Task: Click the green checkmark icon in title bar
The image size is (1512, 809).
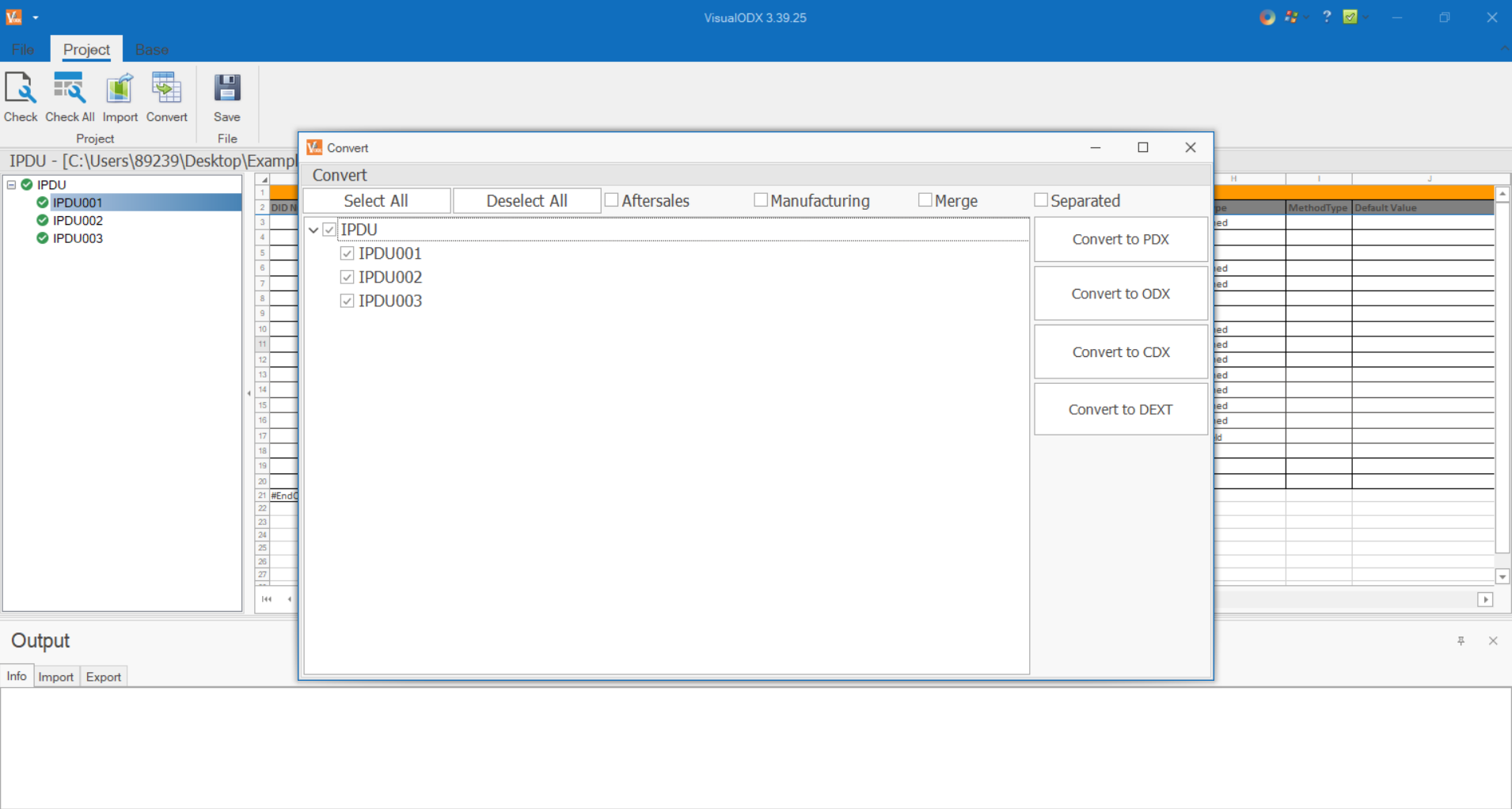Action: (1351, 17)
